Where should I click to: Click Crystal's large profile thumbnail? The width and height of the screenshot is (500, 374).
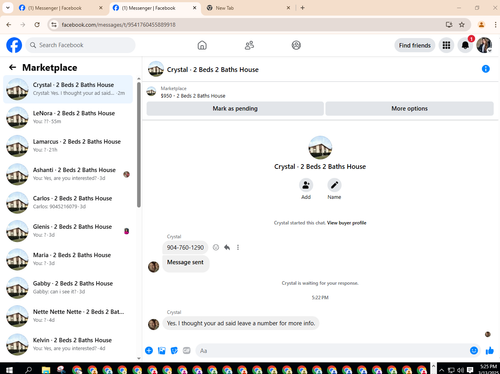coord(320,147)
